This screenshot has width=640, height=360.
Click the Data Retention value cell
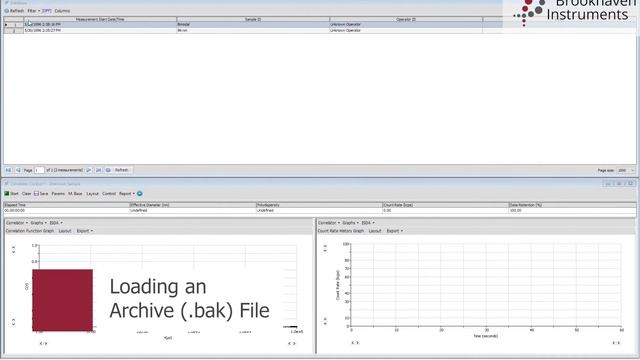point(572,211)
